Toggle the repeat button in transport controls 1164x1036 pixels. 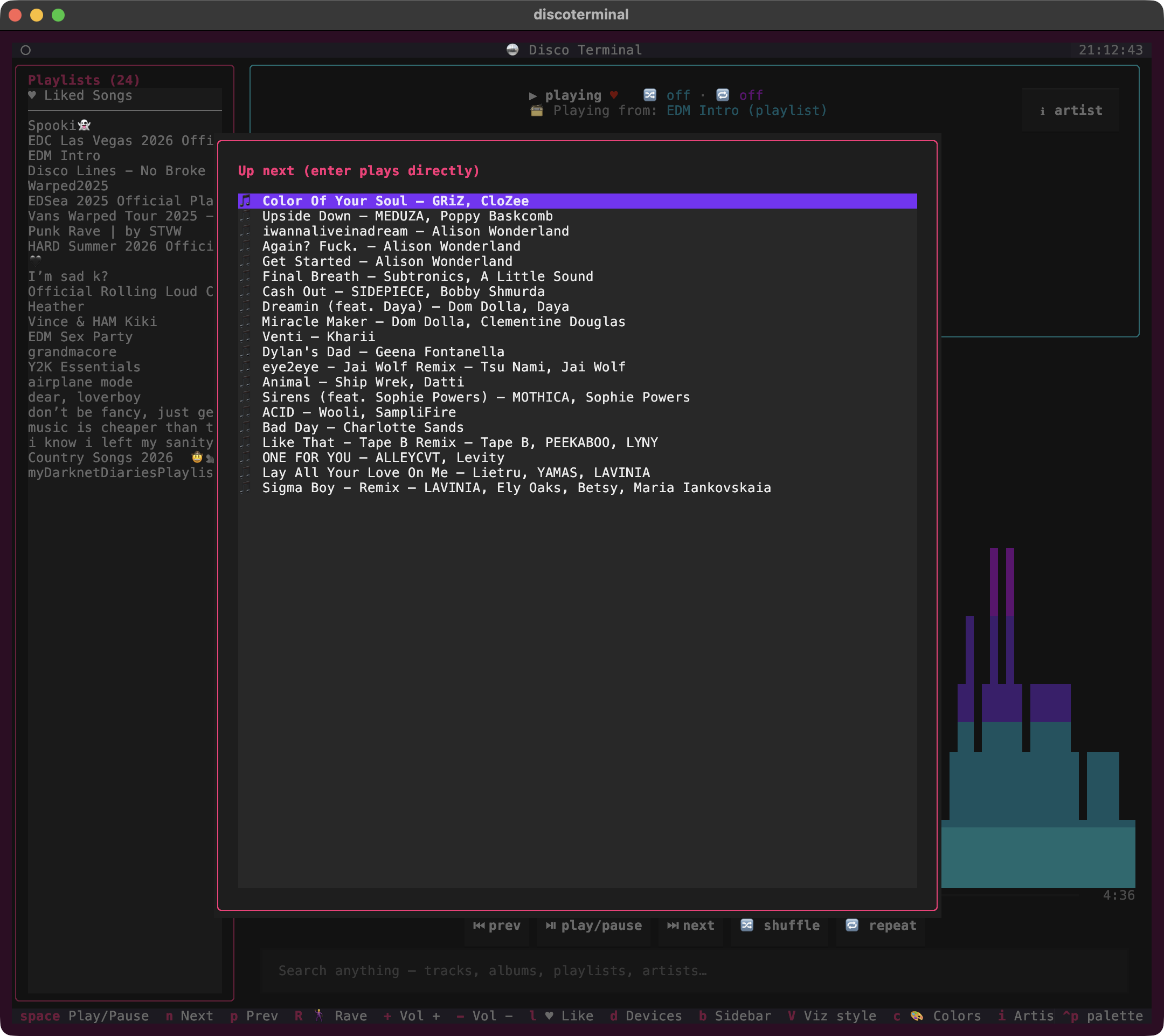pyautogui.click(x=881, y=926)
